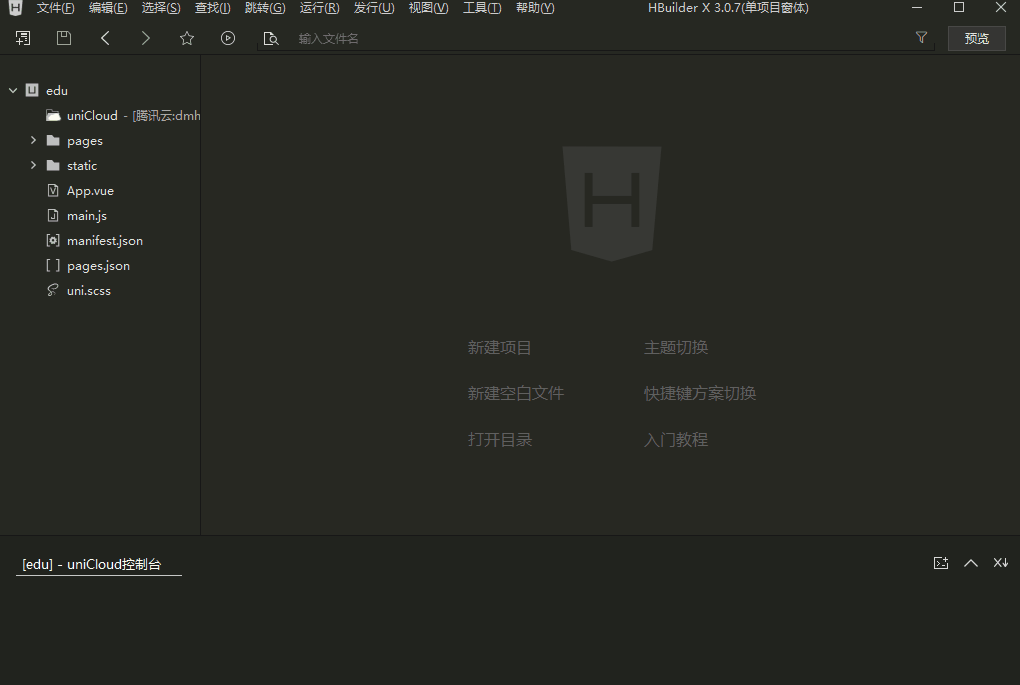This screenshot has height=685, width=1020.
Task: Click the HBuilder logo icon in title bar
Action: click(x=15, y=8)
